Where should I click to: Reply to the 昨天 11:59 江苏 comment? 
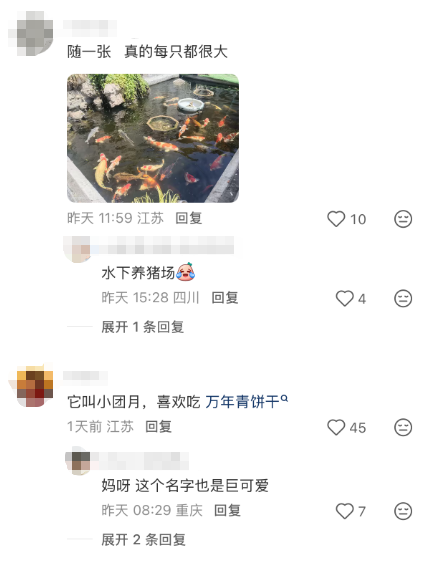click(188, 218)
